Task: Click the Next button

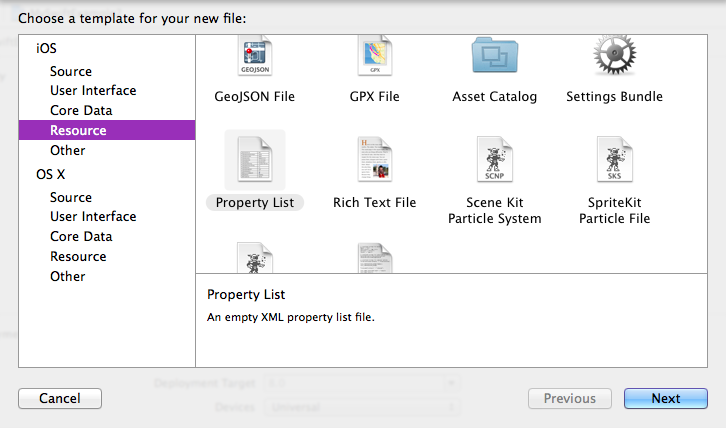Action: [665, 398]
